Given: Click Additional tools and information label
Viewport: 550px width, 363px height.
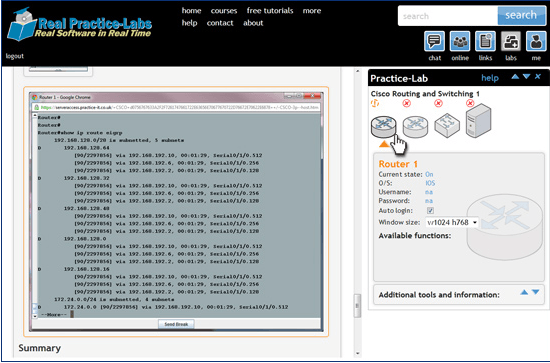Looking at the screenshot, I should 439,295.
